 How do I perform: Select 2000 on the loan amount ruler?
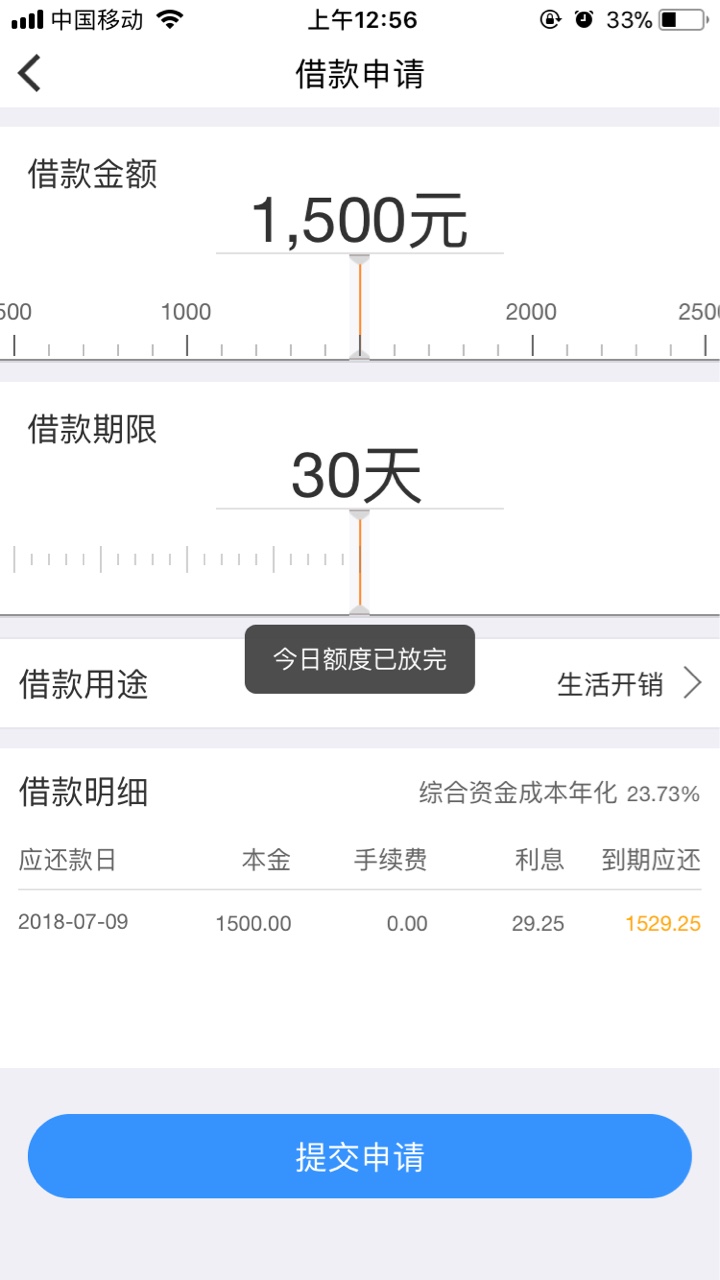tap(531, 312)
